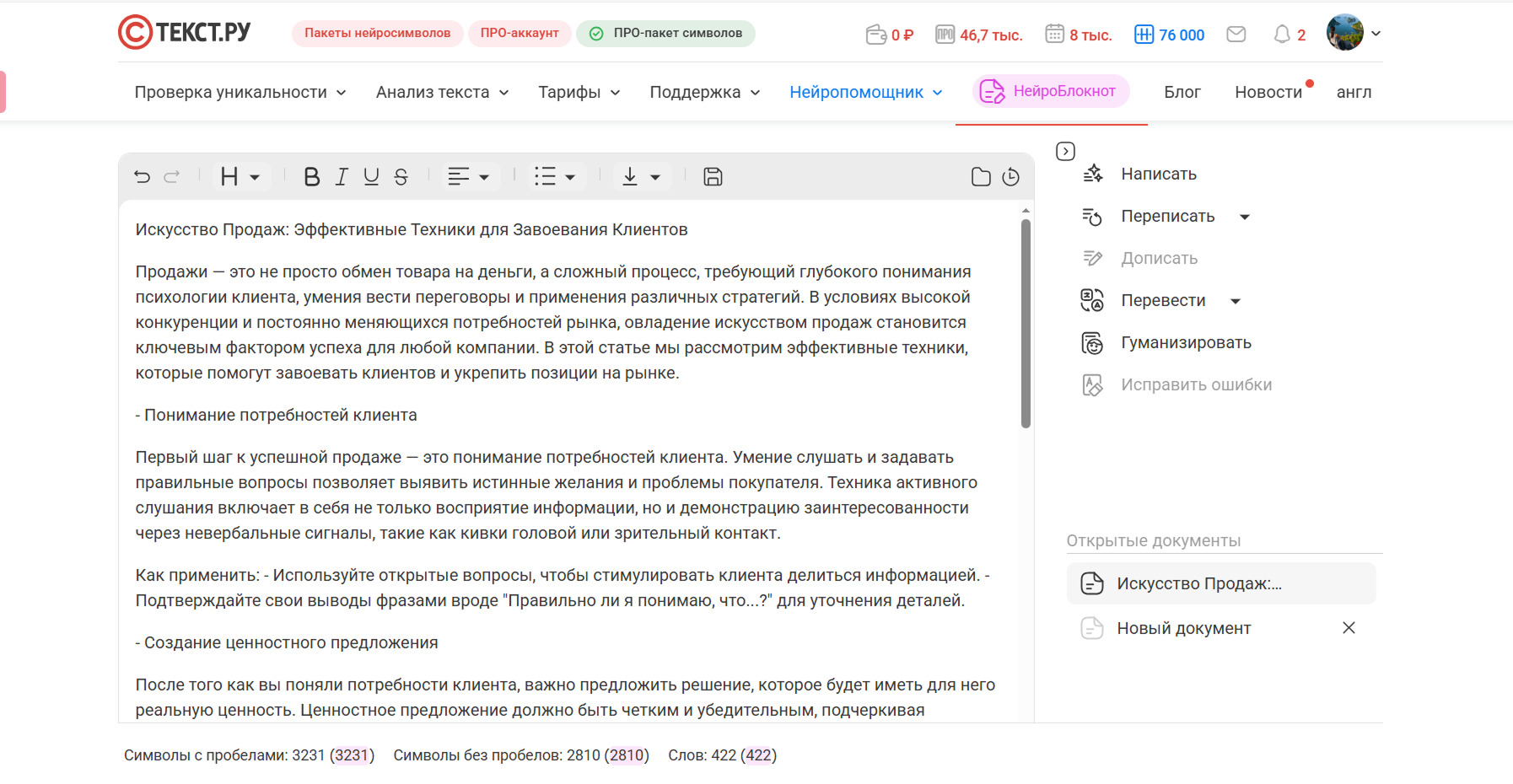
Task: Check wallet balance showing 0 ₽
Action: click(x=889, y=34)
